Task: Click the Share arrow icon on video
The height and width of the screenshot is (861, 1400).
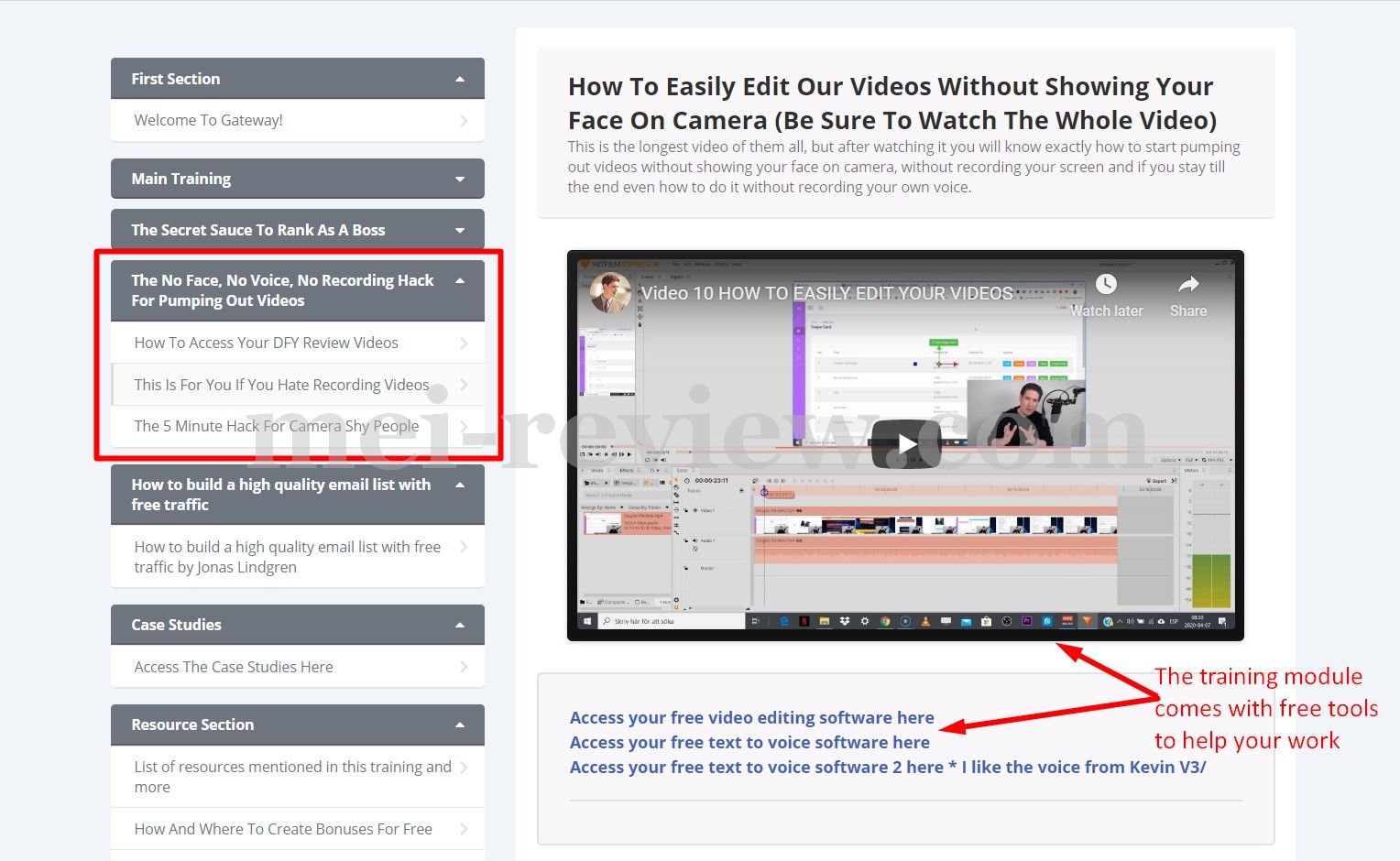Action: 1187,285
